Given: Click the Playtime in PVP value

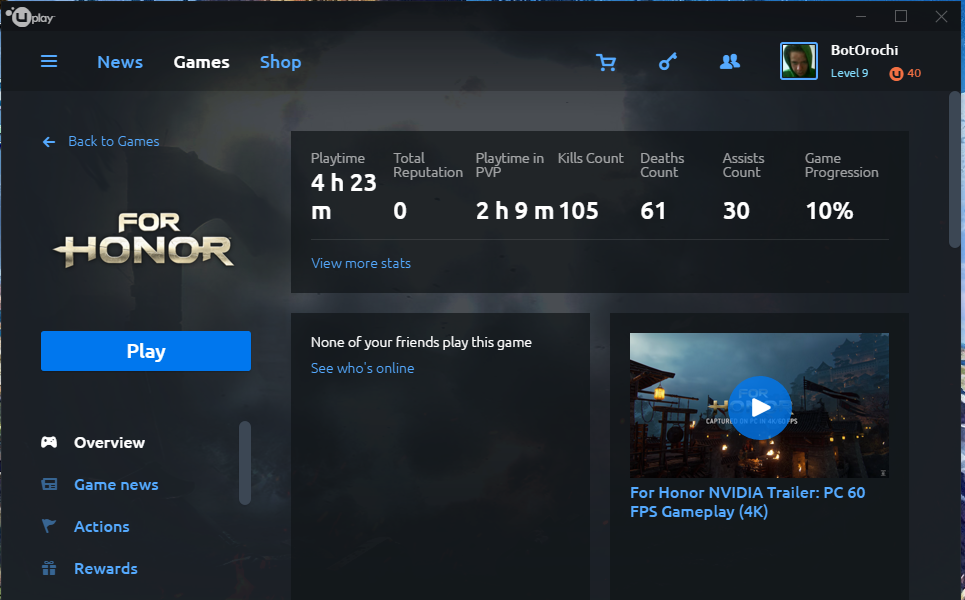Looking at the screenshot, I should click(x=515, y=211).
